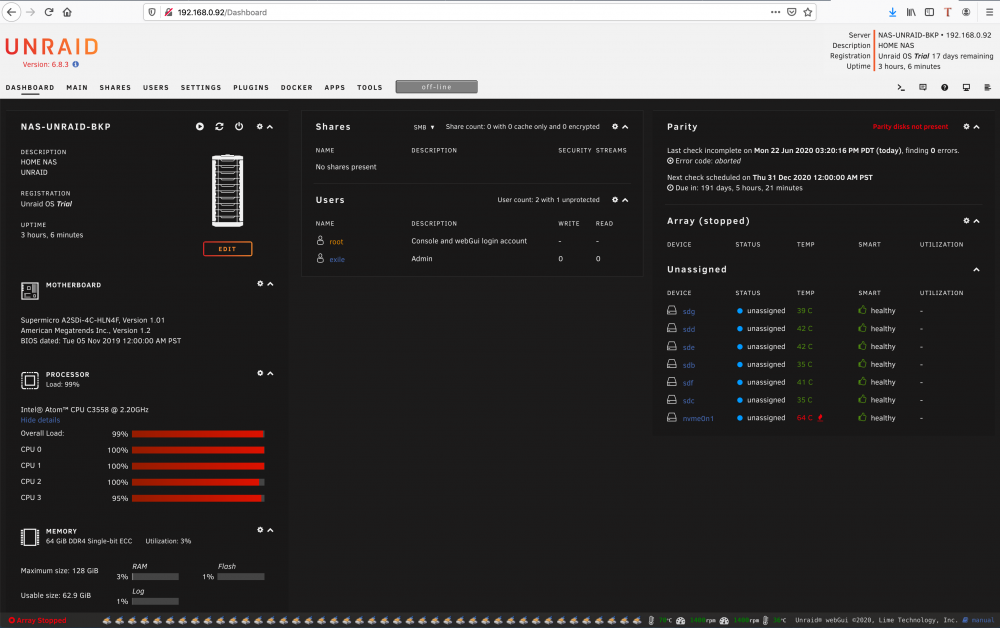Click the Parity disks not present warning
This screenshot has width=1000, height=628.
click(910, 127)
